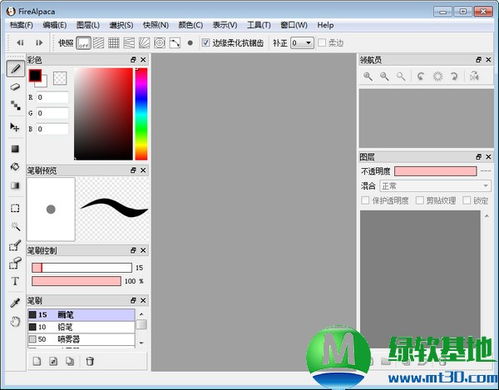499x390 pixels.
Task: Select the Select Pen tool
Action: point(15,246)
